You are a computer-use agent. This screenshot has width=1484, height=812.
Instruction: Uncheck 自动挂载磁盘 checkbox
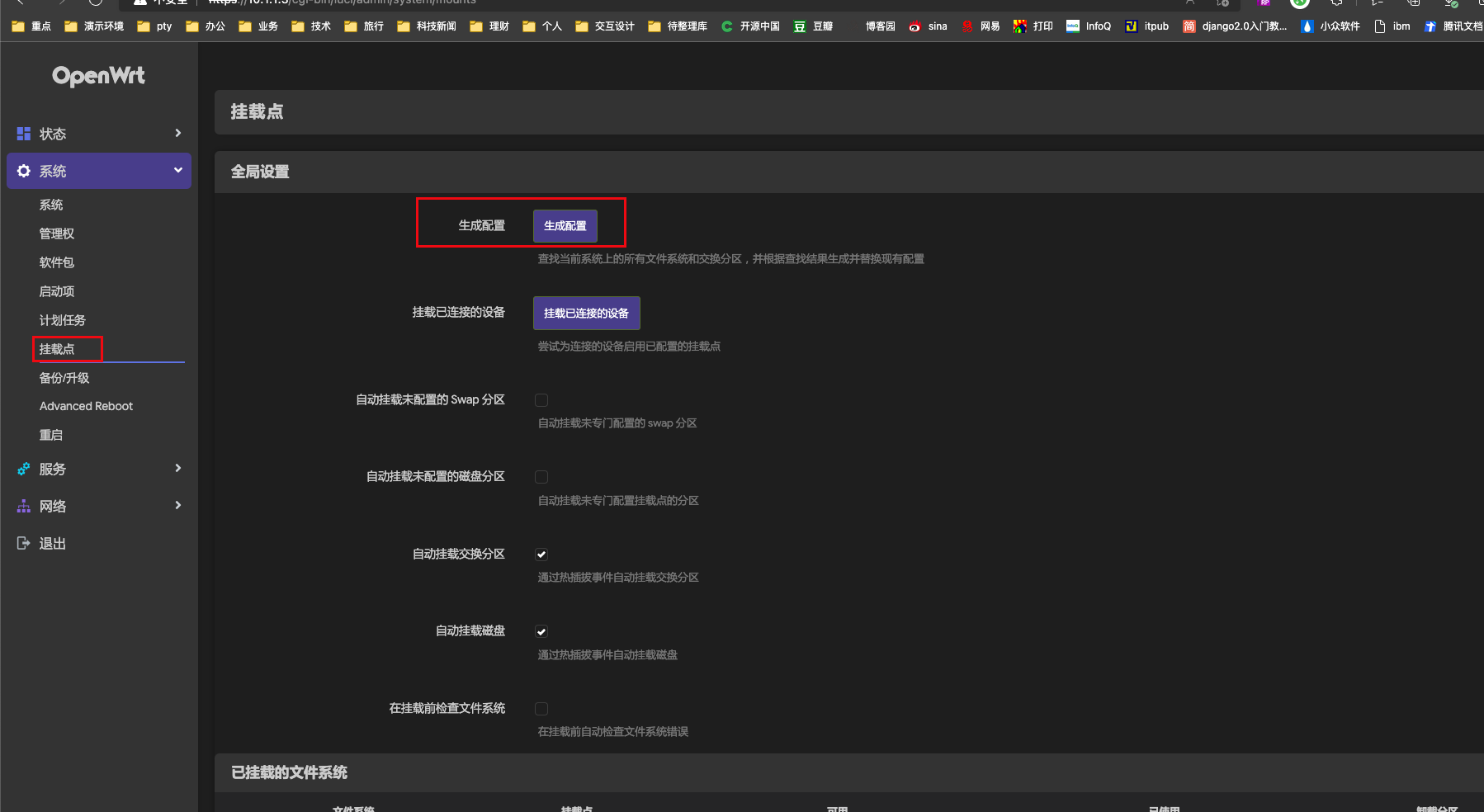point(541,631)
